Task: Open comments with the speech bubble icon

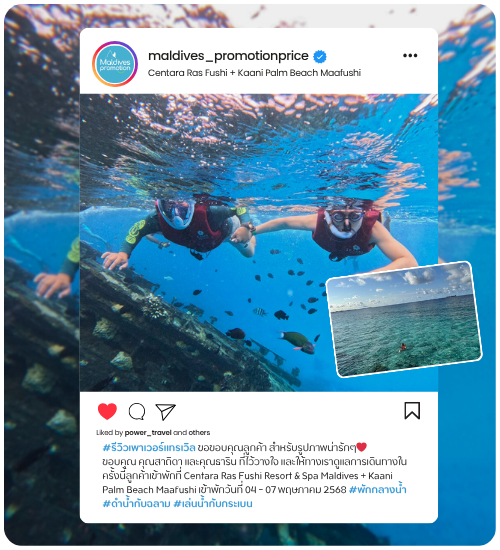Action: coord(137,411)
